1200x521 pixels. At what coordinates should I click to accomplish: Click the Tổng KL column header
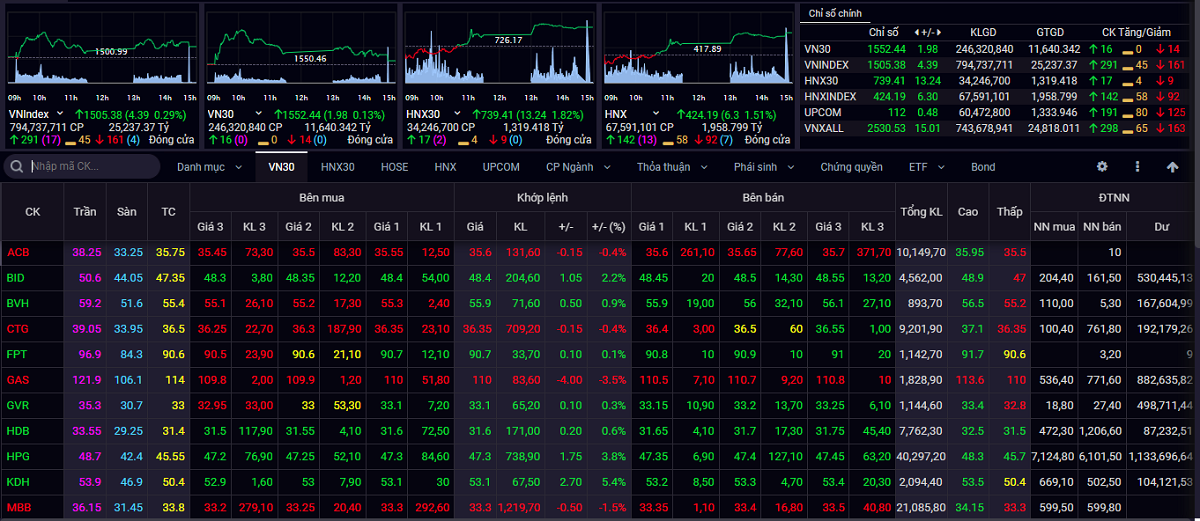coord(920,212)
